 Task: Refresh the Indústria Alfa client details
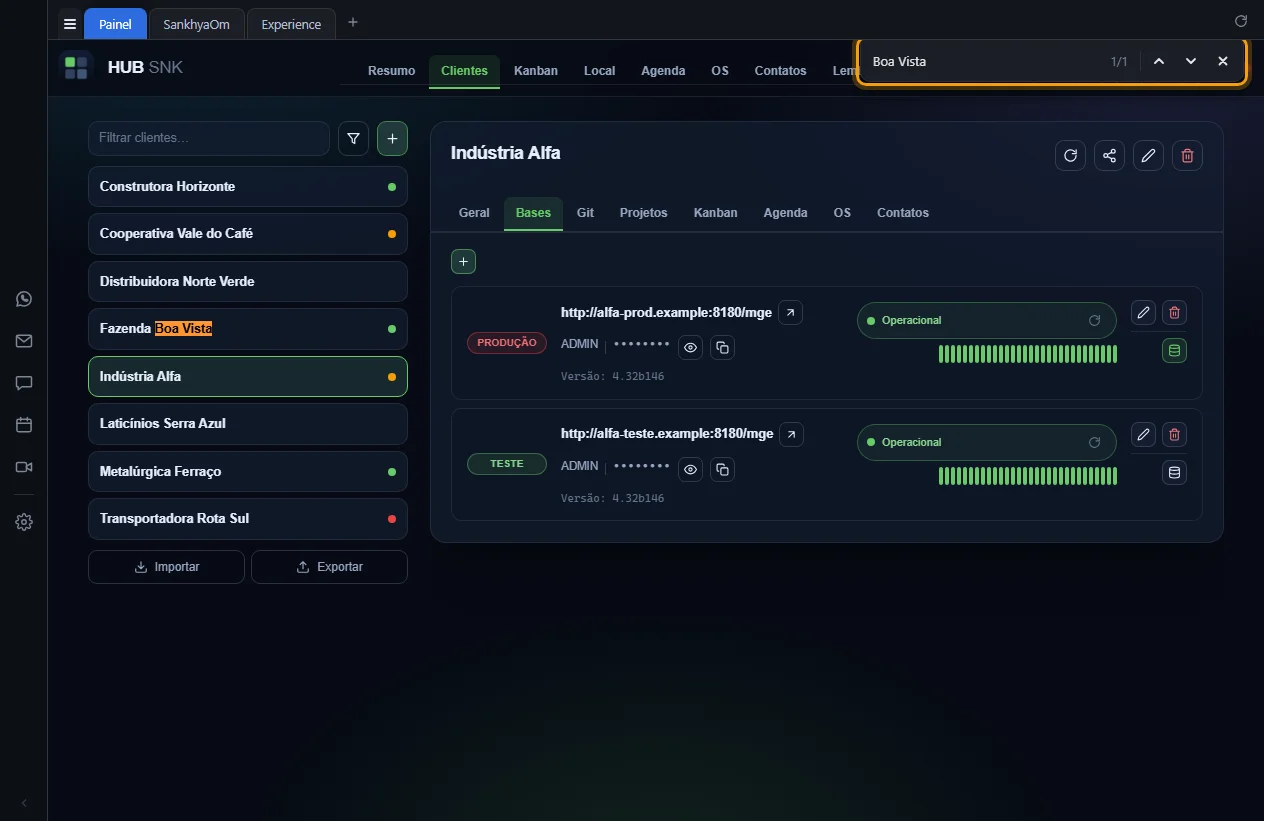pyautogui.click(x=1070, y=155)
